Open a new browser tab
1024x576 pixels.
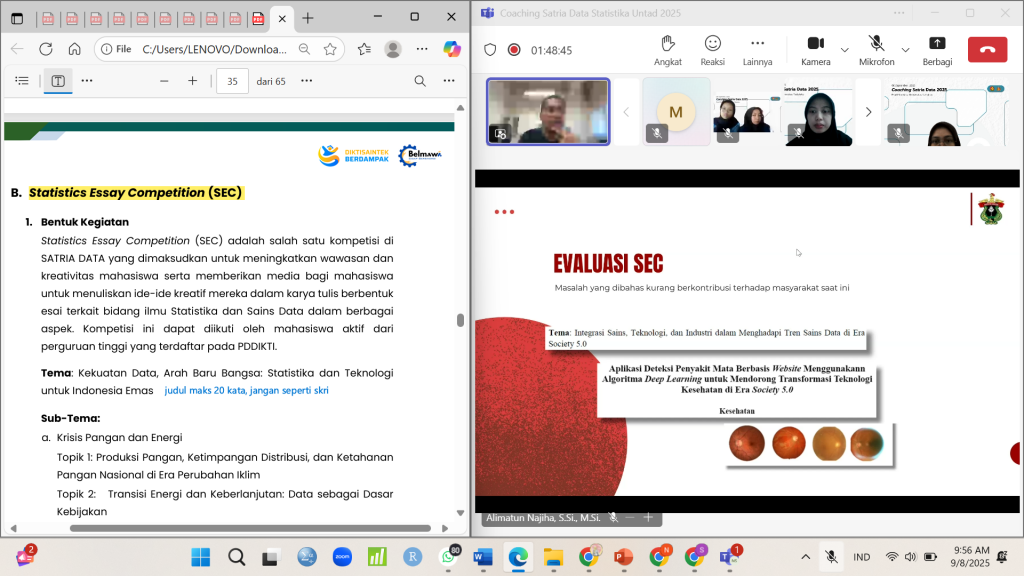point(308,18)
